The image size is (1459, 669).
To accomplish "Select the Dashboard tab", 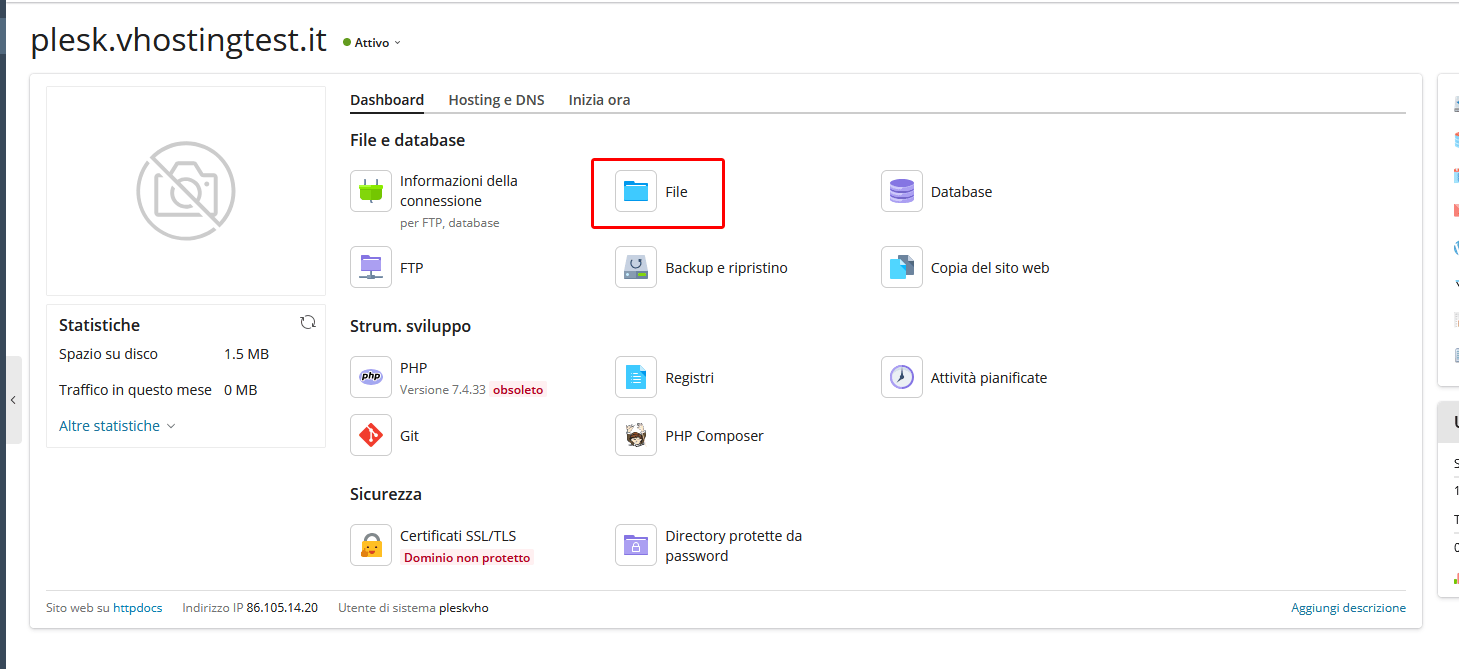I will tap(387, 100).
